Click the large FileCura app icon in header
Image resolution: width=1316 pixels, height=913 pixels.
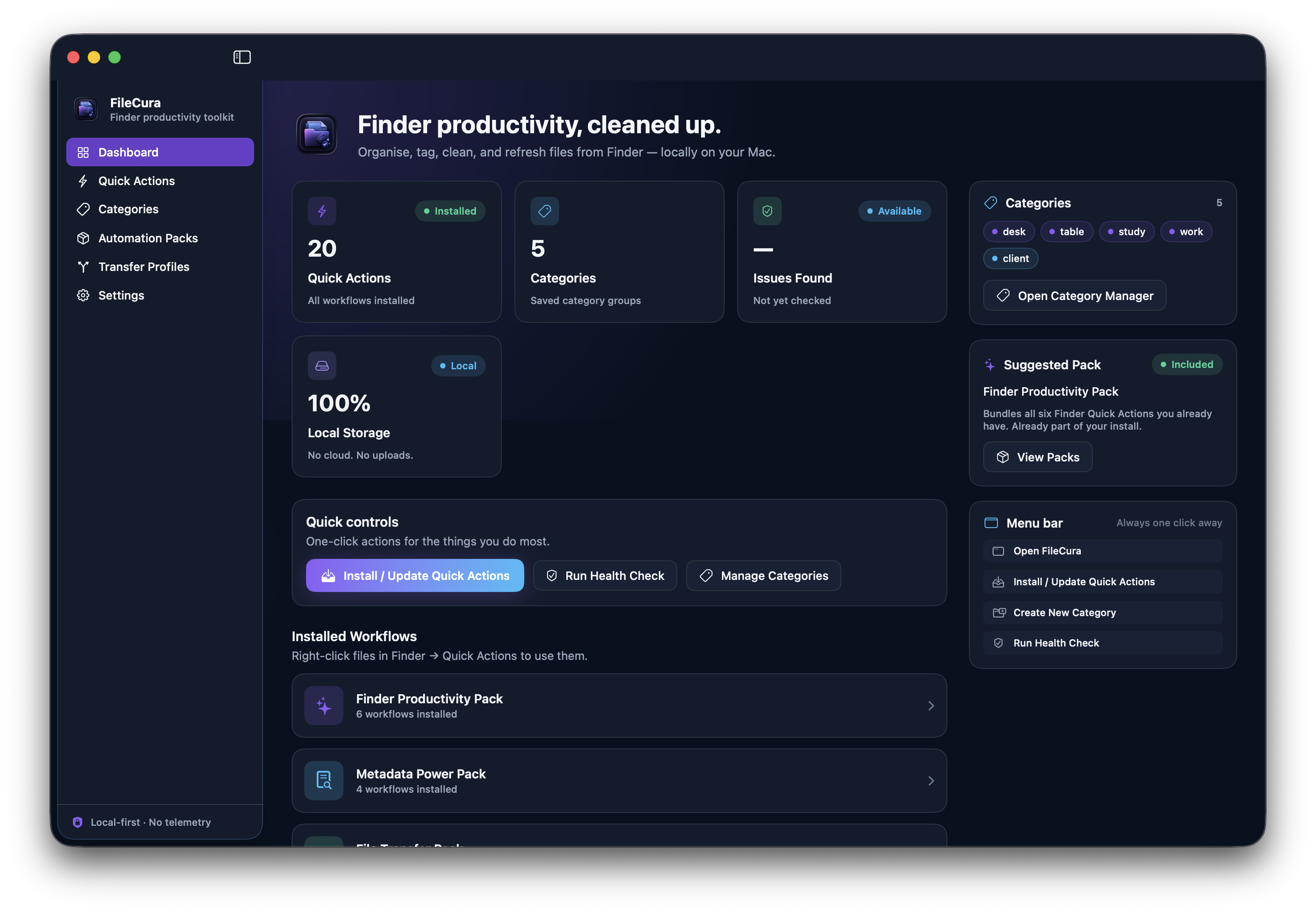coord(316,135)
